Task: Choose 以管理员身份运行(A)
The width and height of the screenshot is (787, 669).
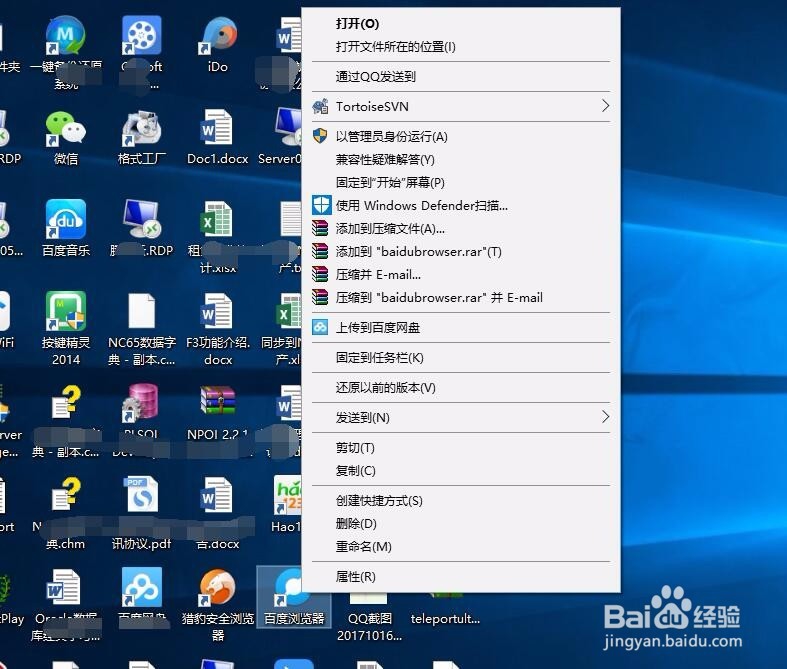Action: 461,137
